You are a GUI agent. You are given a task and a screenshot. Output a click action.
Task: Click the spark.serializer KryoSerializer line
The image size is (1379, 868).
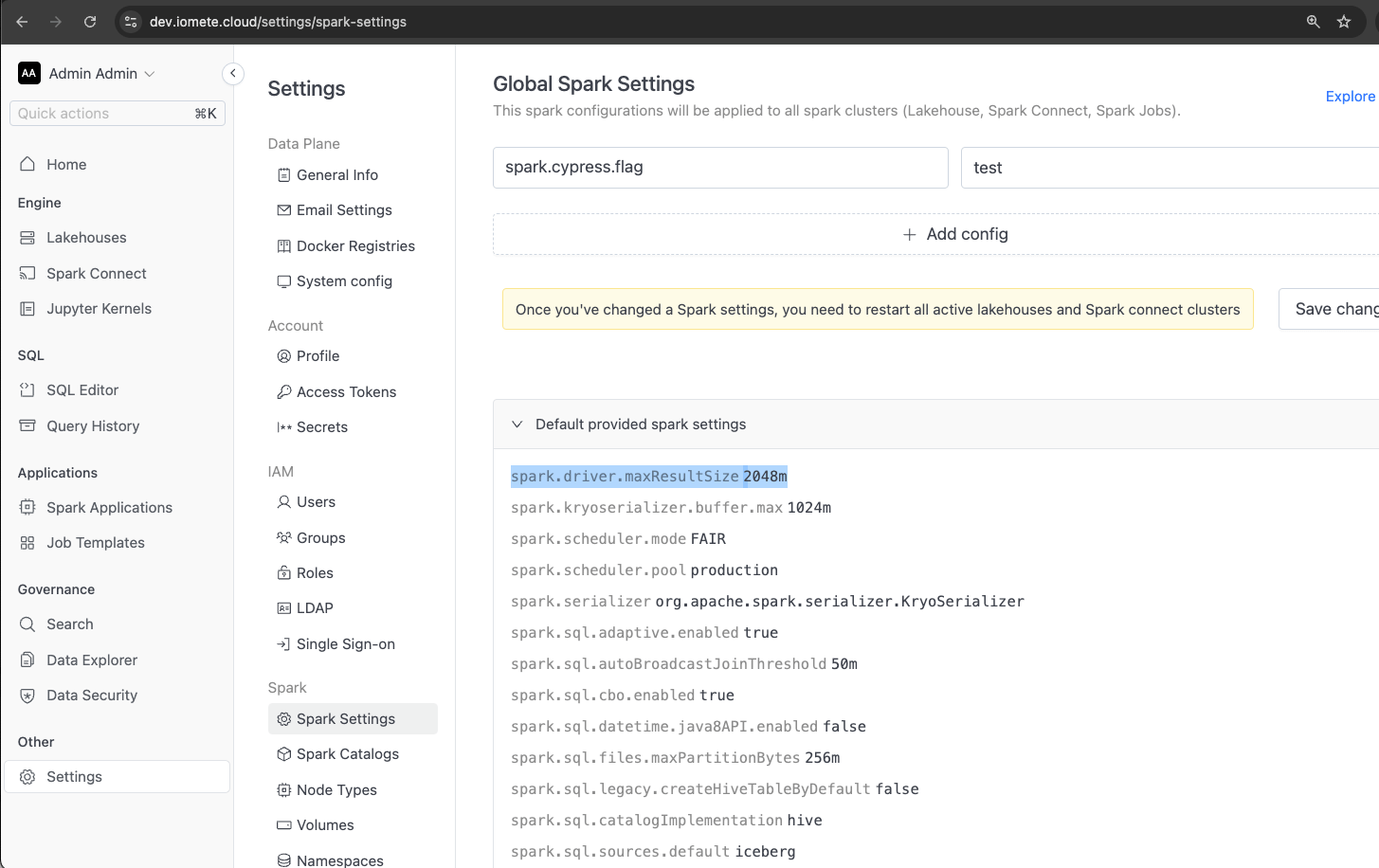tap(768, 602)
